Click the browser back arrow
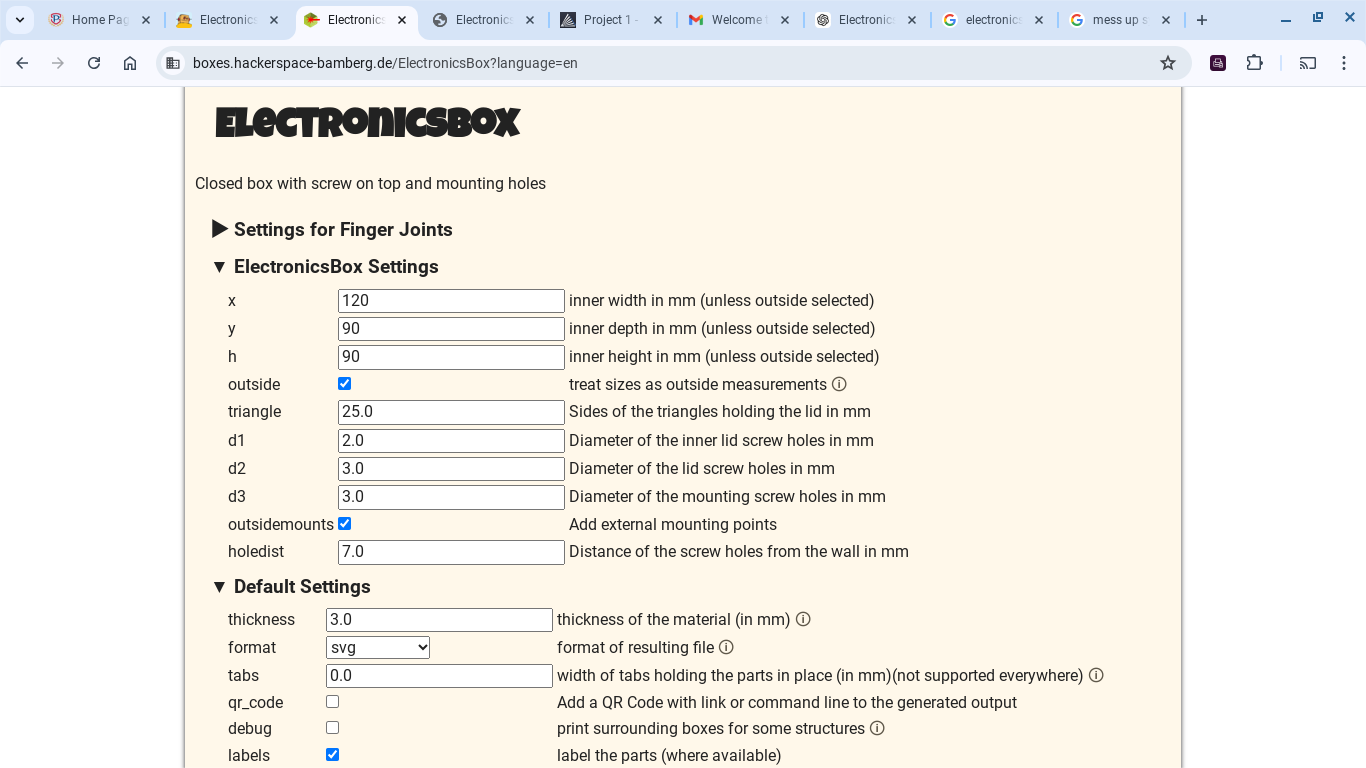Image resolution: width=1366 pixels, height=768 pixels. coord(22,63)
